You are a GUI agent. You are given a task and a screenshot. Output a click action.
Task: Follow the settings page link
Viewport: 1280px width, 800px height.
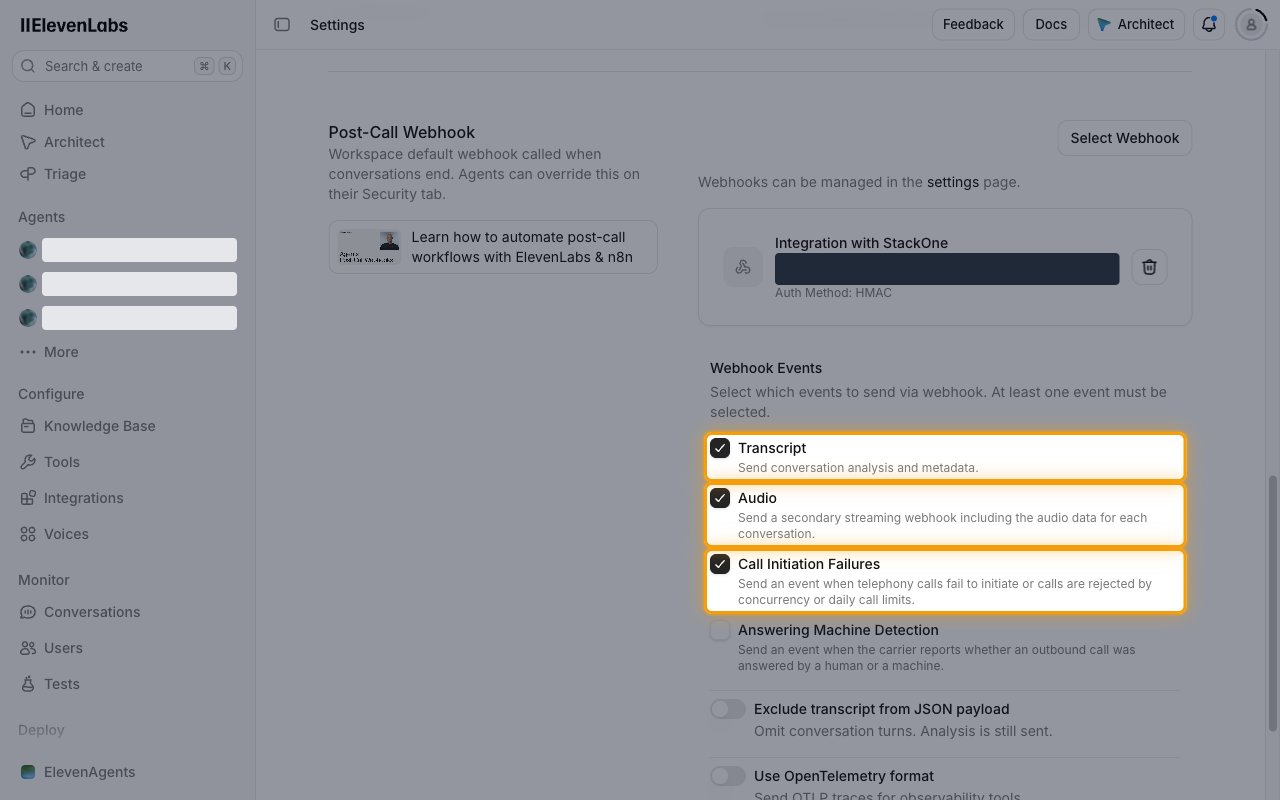pyautogui.click(x=953, y=182)
